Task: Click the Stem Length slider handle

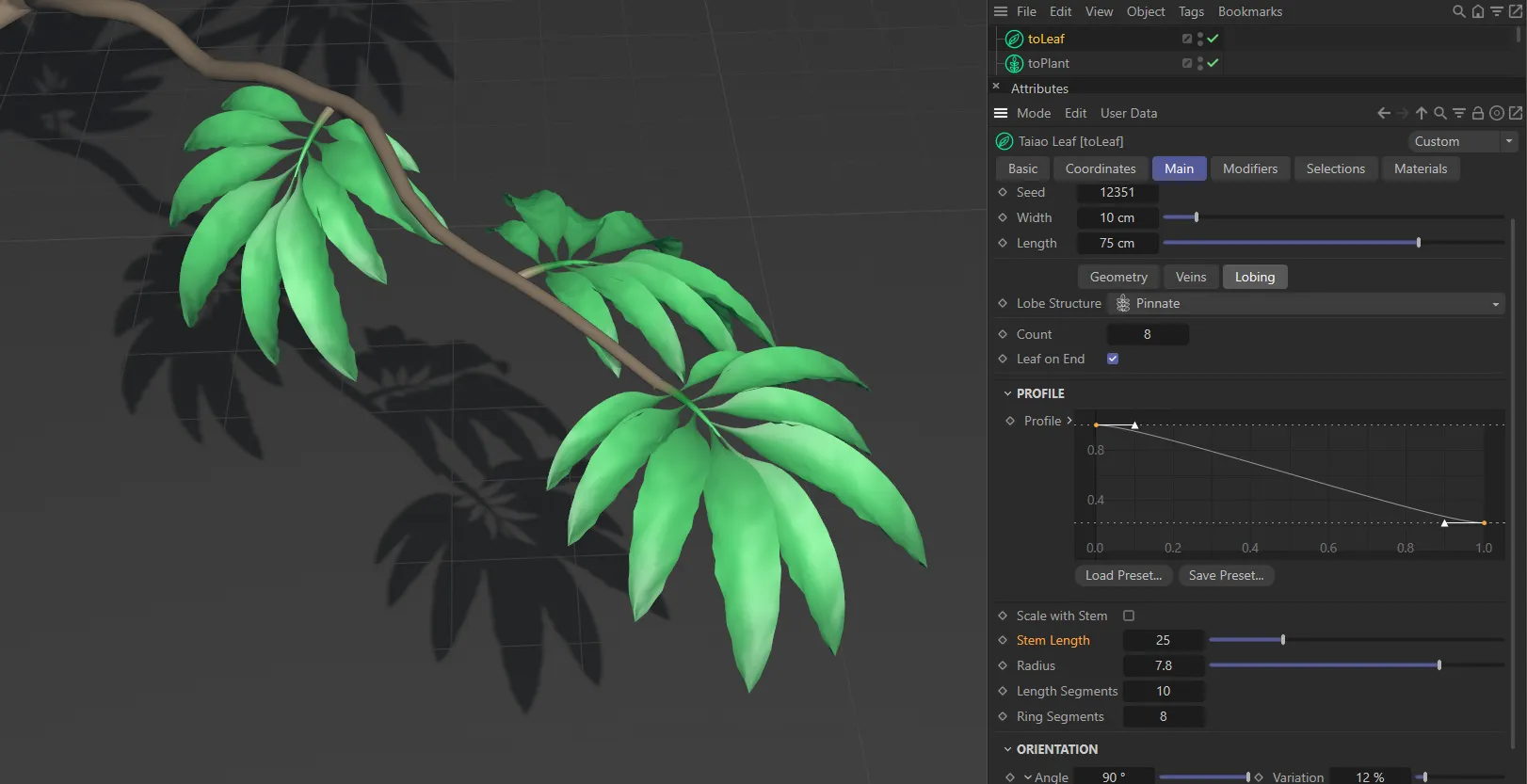Action: click(x=1283, y=640)
